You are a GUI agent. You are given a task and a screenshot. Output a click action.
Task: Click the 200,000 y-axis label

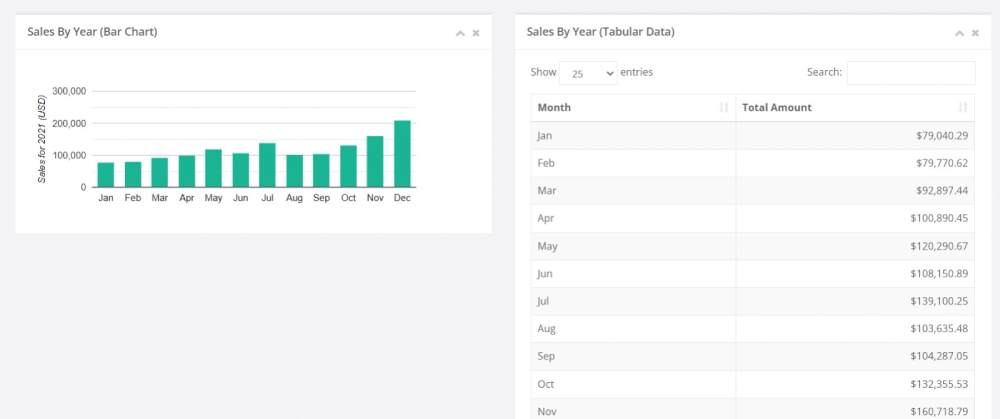(70, 123)
